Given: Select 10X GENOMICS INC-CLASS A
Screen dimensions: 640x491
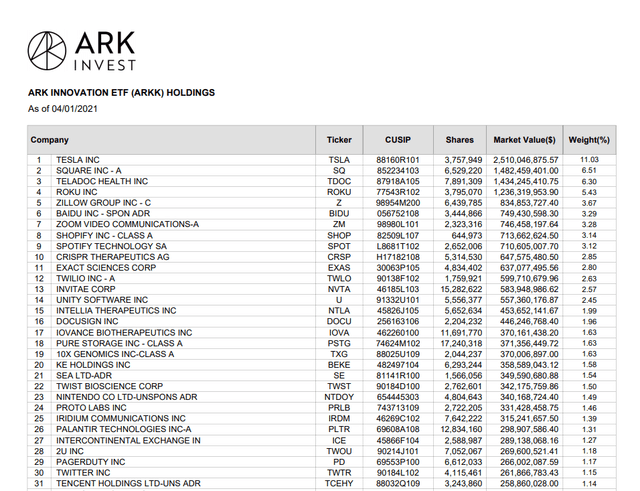Looking at the screenshot, I should click(x=115, y=354).
